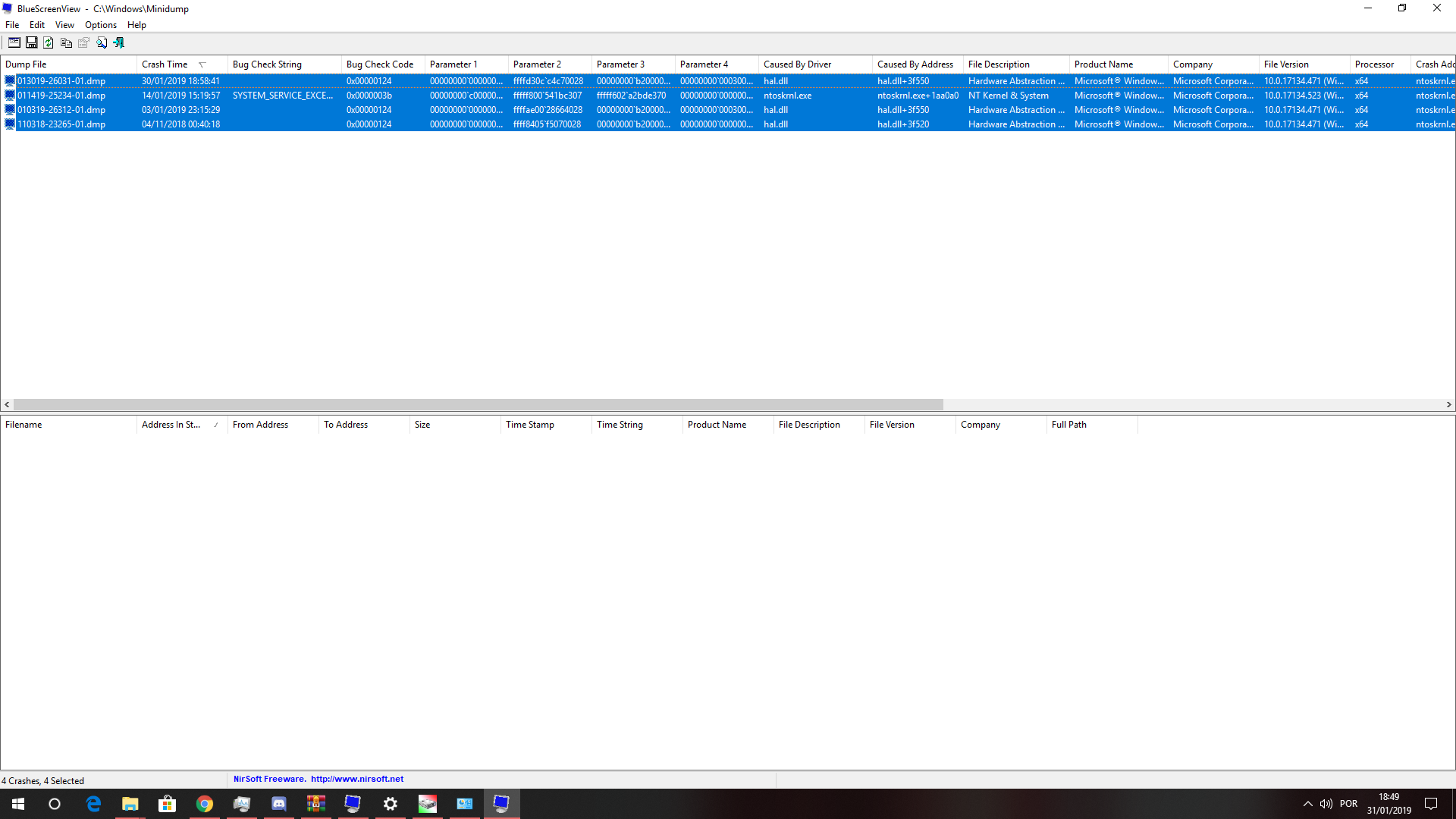The height and width of the screenshot is (819, 1456).
Task: Click the Save Selected Items floppy icon
Action: 32,43
